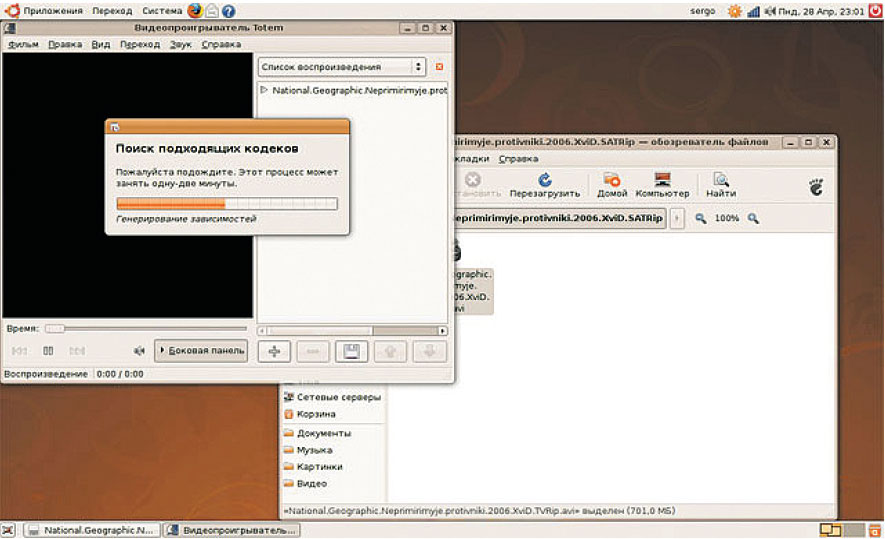Pause playback in Totem
Viewport: 885px width, 539px height.
pos(48,351)
